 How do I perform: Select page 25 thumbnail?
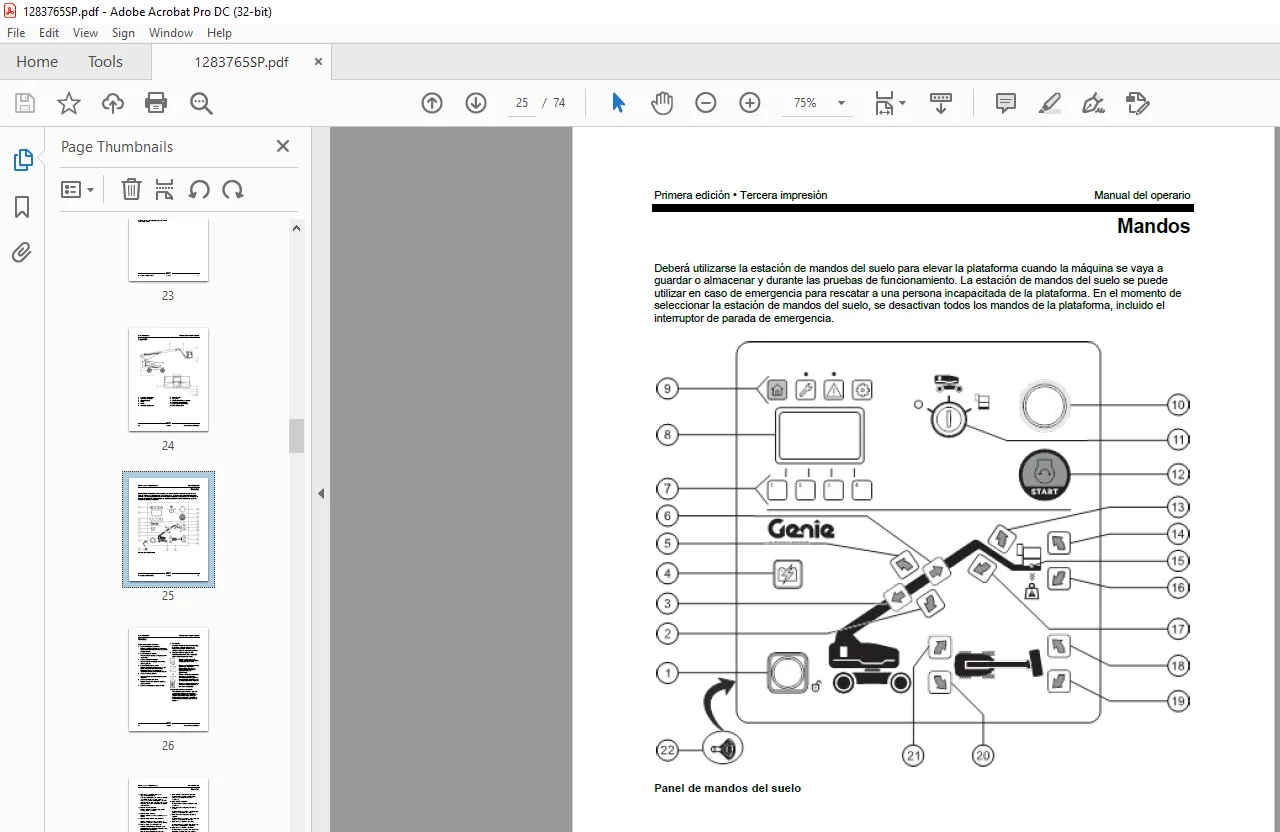coord(168,529)
